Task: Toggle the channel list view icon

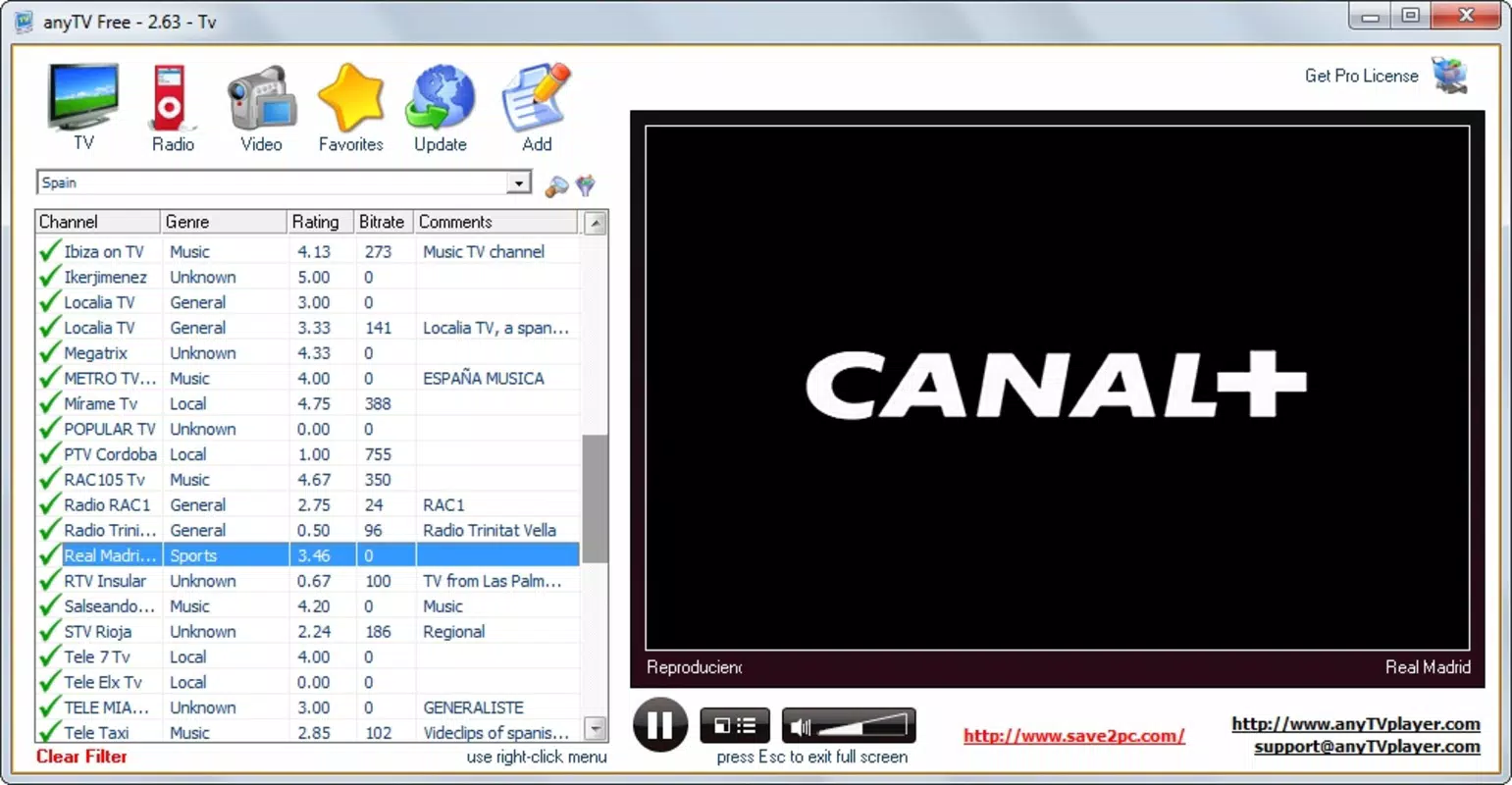Action: pos(748,726)
